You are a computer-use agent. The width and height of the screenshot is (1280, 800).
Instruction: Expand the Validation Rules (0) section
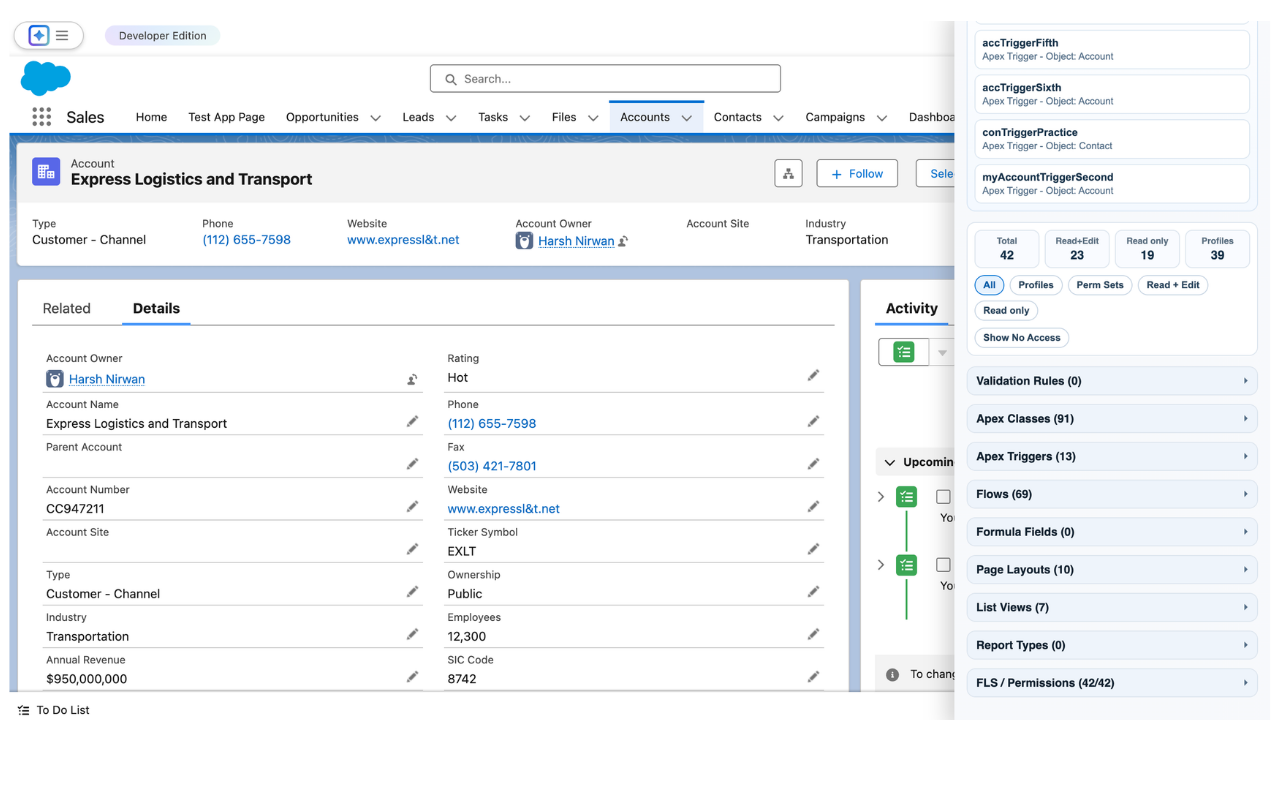coord(1112,381)
